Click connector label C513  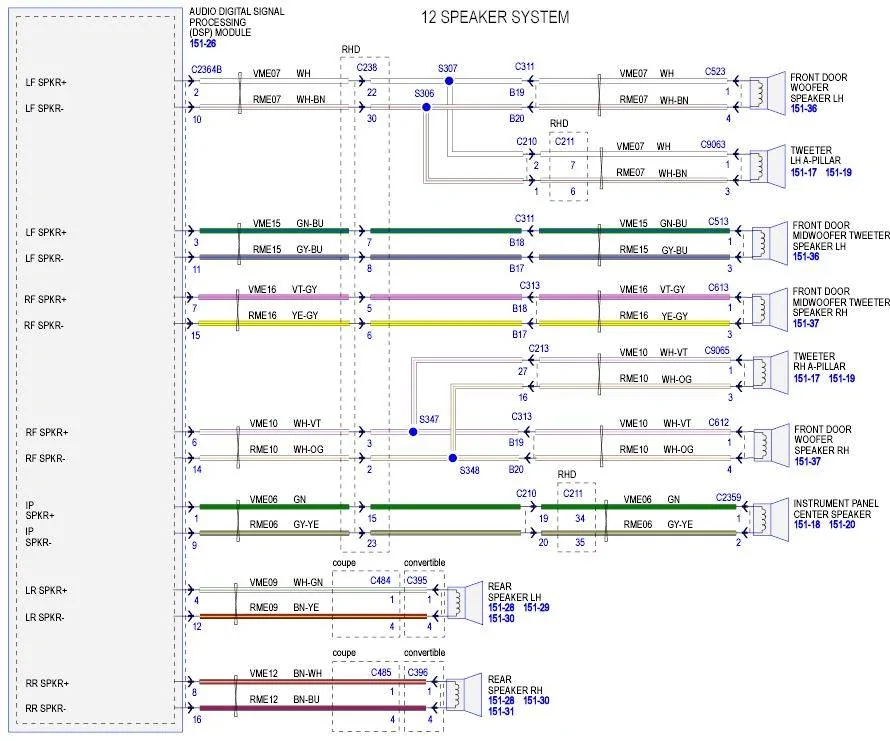(x=719, y=221)
